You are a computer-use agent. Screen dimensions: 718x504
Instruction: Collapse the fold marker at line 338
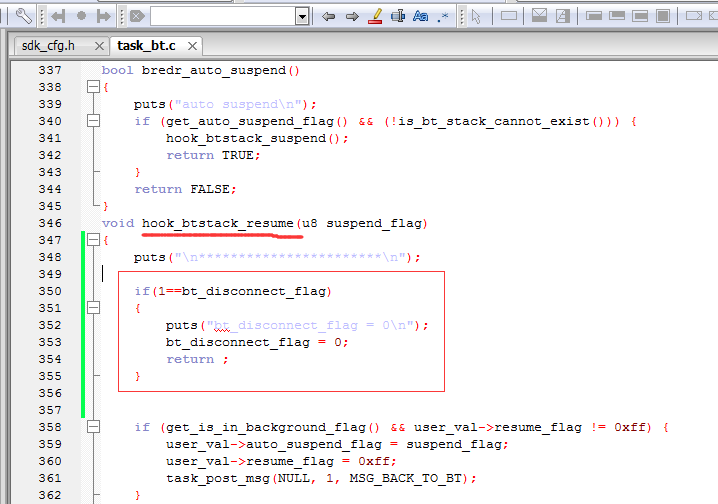pyautogui.click(x=93, y=87)
